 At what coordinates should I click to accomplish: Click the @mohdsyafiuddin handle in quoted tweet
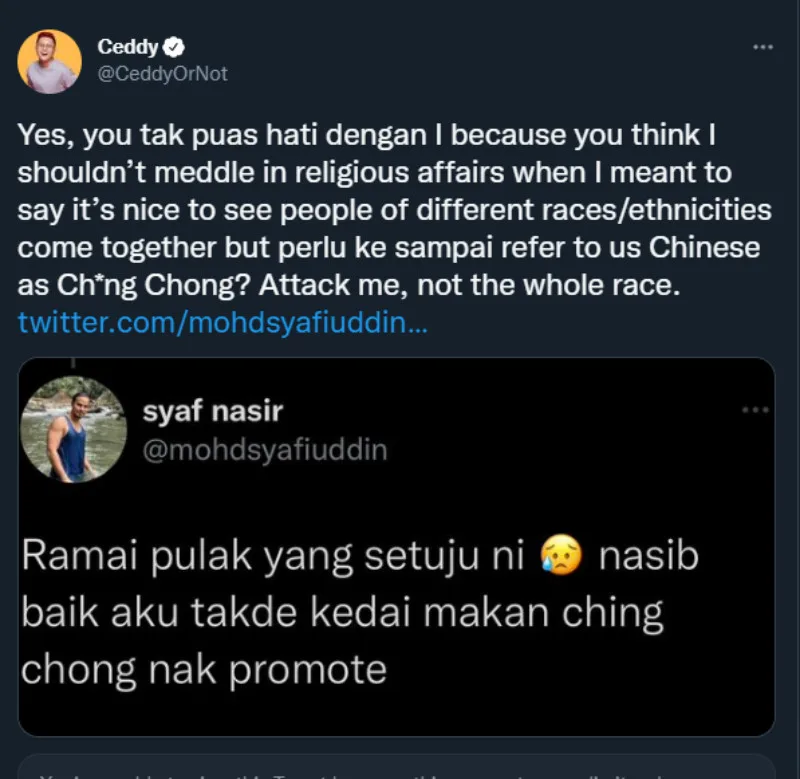click(265, 450)
